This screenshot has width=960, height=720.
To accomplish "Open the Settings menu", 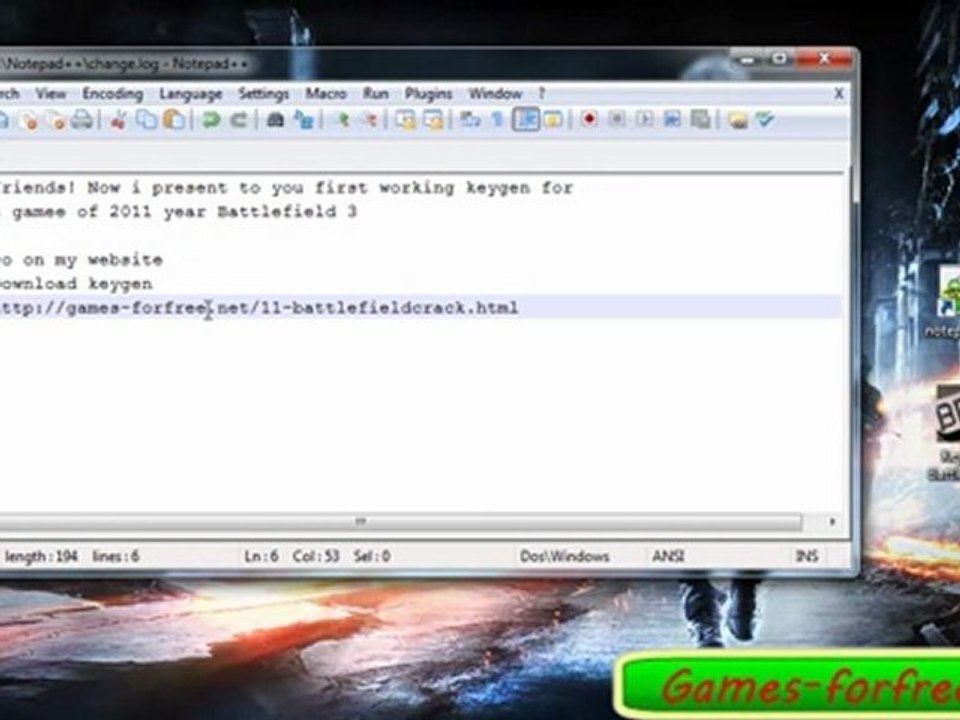I will click(x=263, y=94).
